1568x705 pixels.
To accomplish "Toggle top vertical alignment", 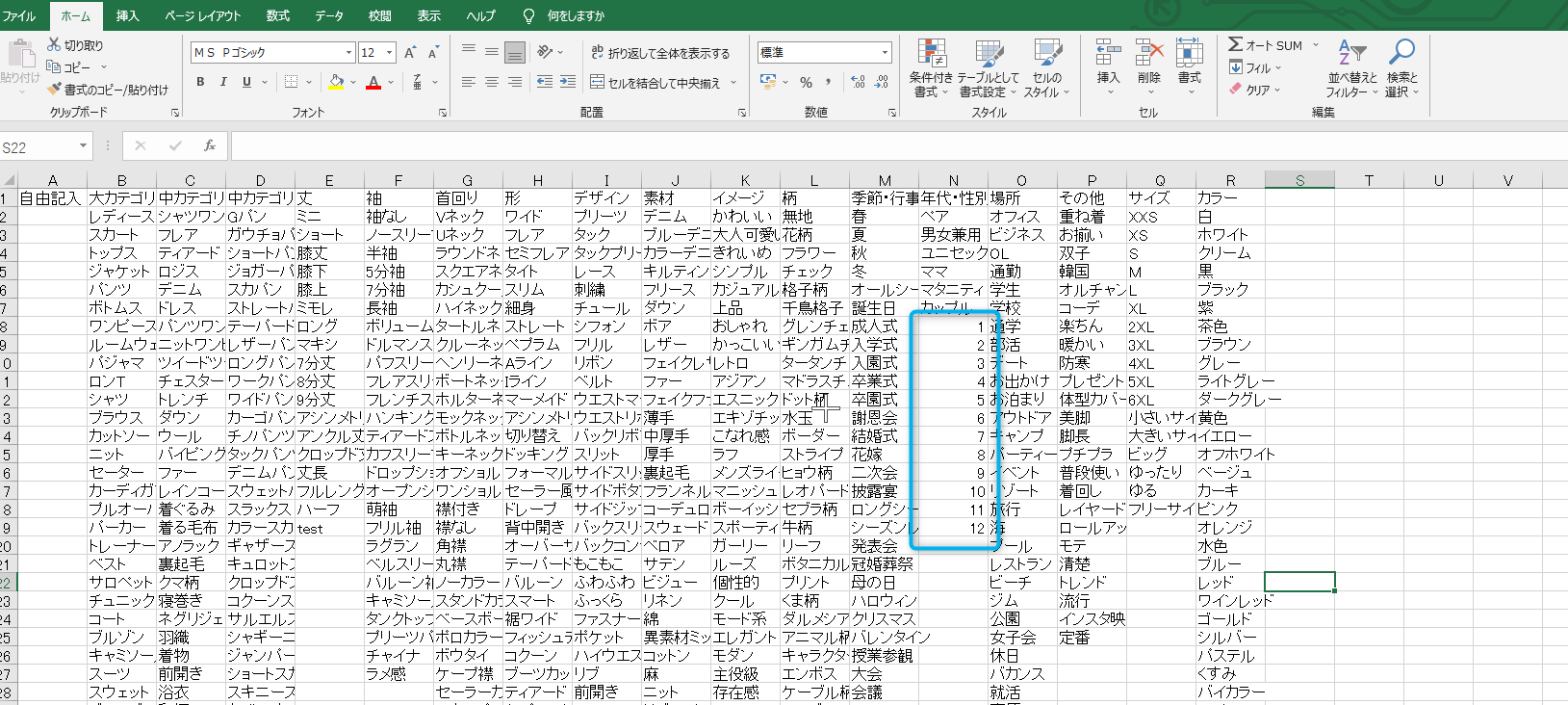I will pyautogui.click(x=469, y=52).
